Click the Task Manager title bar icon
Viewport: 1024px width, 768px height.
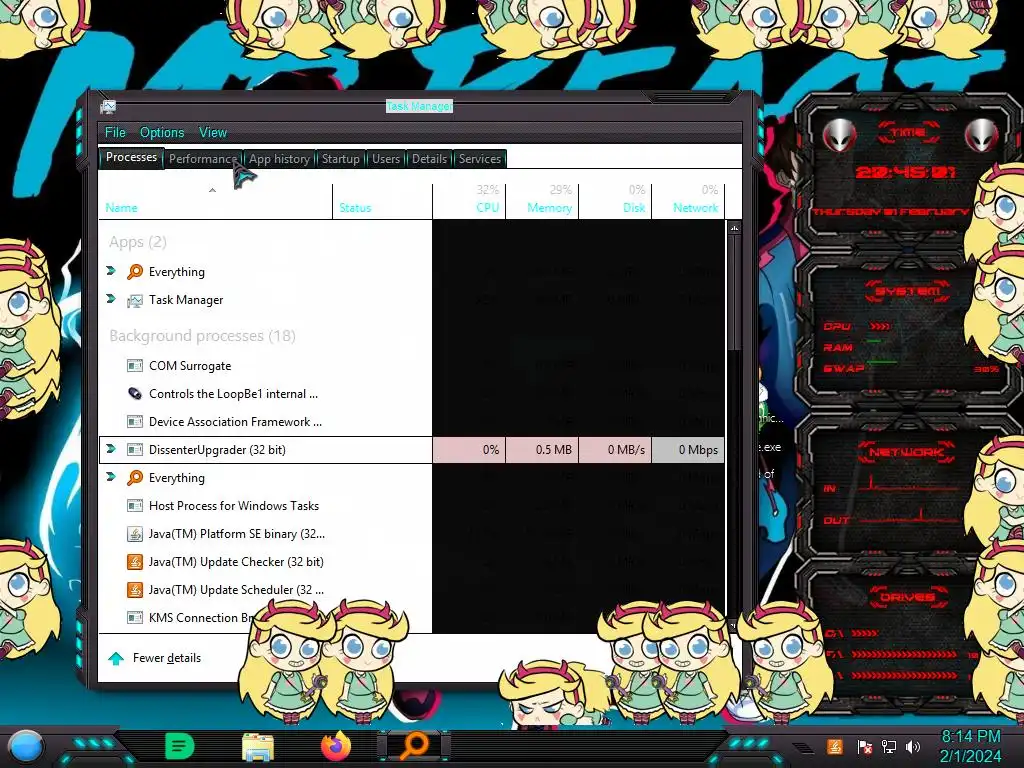(108, 106)
